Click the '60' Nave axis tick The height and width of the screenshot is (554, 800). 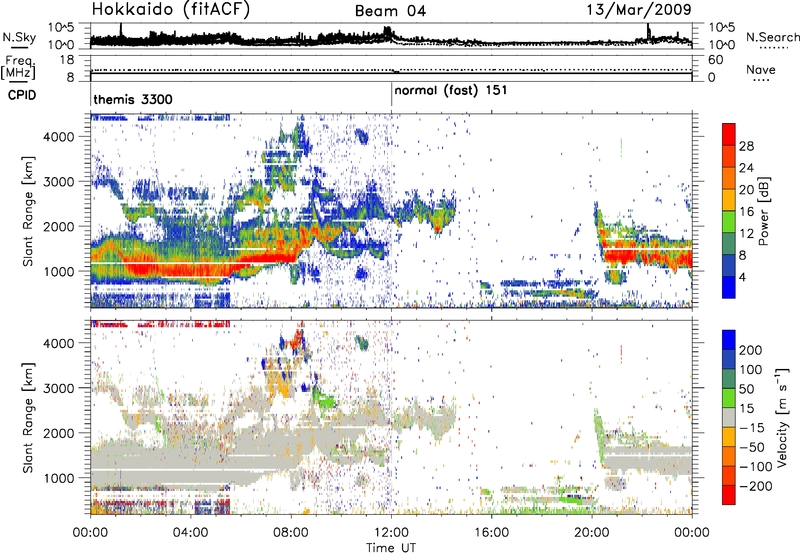[715, 60]
